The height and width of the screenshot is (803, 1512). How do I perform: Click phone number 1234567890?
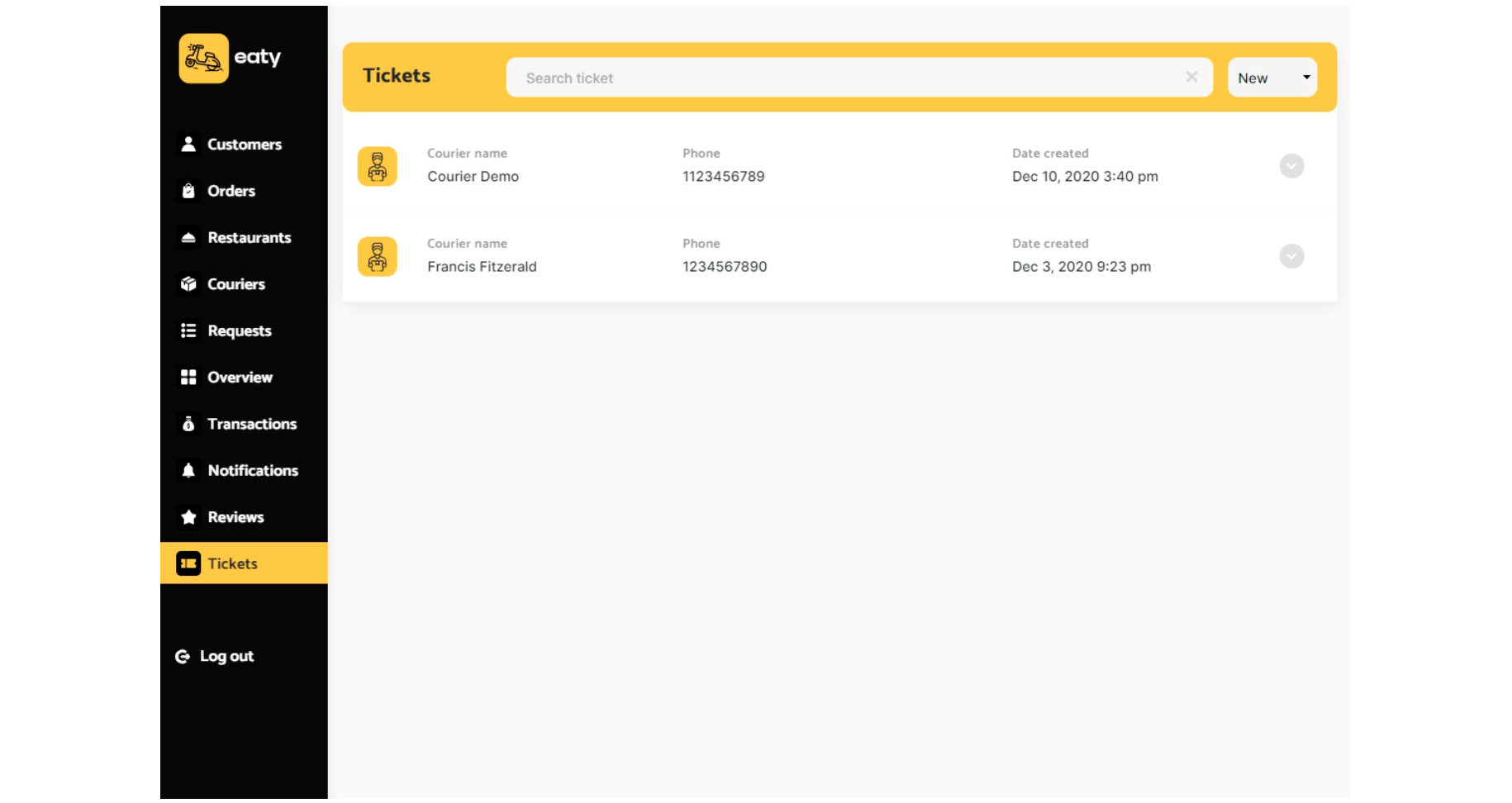pyautogui.click(x=725, y=267)
